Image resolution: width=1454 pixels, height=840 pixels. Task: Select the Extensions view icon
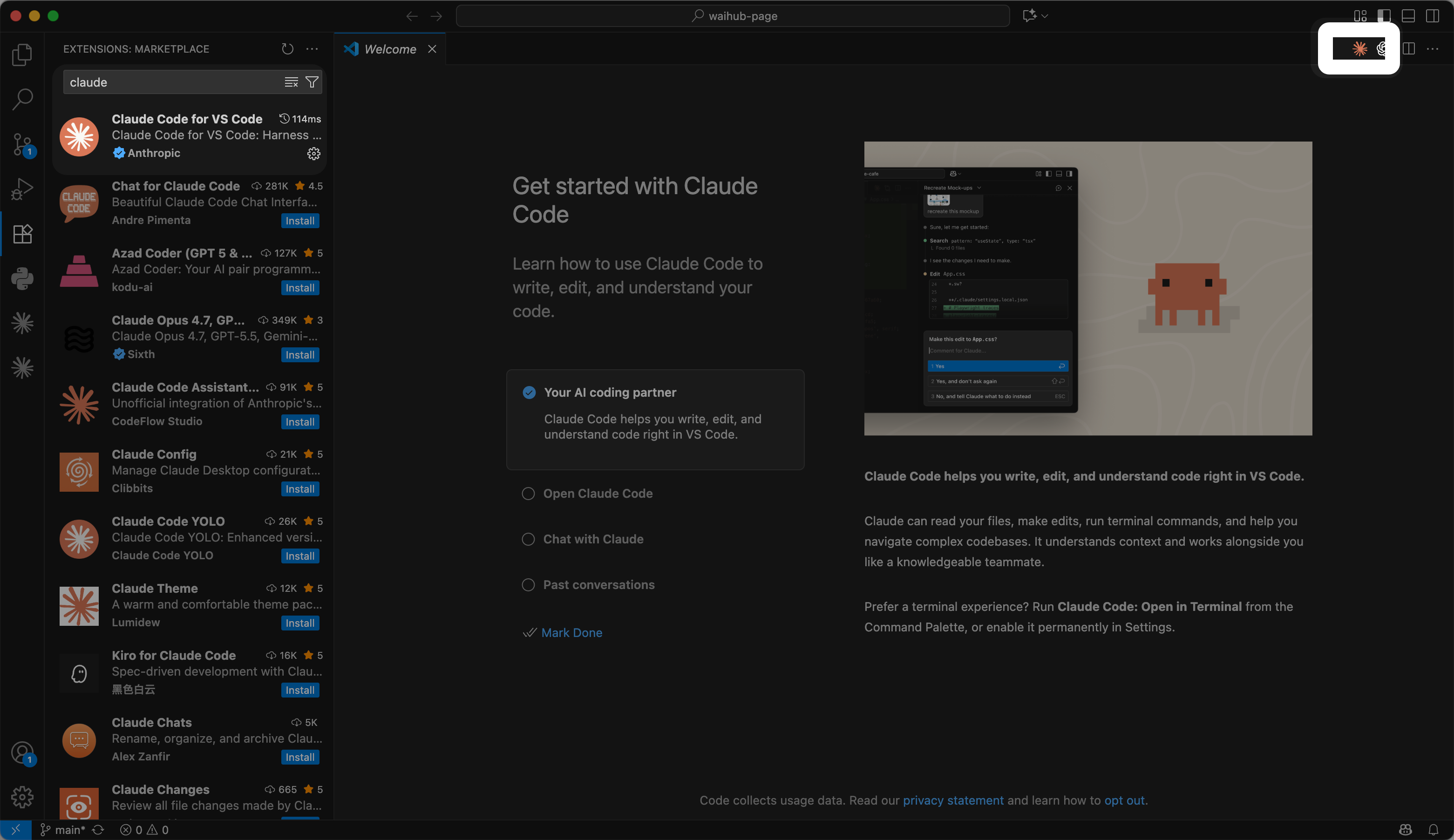point(22,234)
